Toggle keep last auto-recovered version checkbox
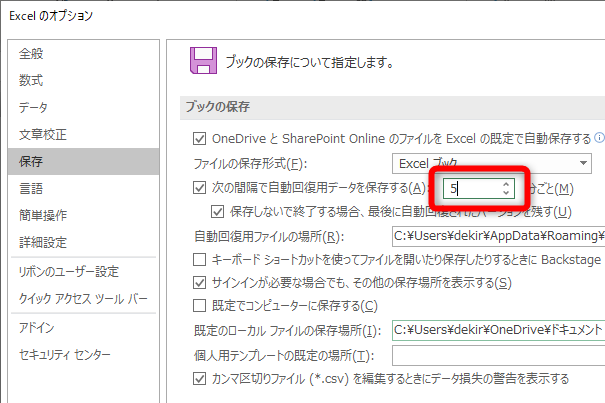Viewport: 605px width, 403px height. click(x=218, y=211)
